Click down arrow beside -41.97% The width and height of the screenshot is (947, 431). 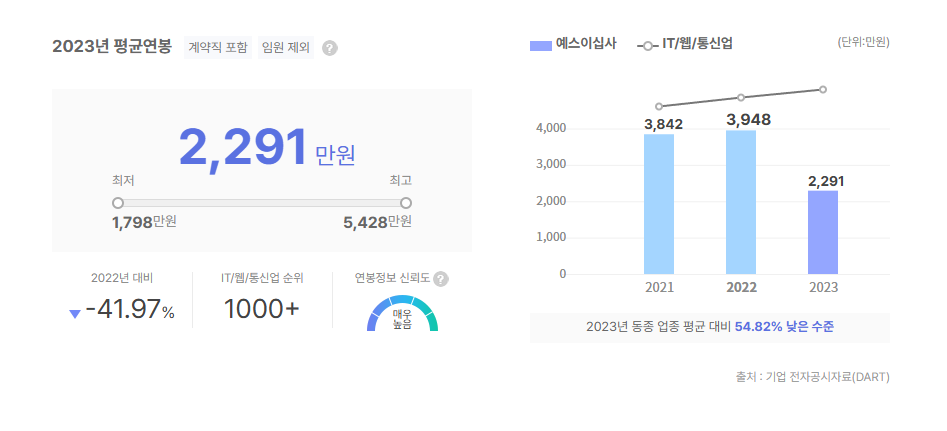tap(75, 314)
